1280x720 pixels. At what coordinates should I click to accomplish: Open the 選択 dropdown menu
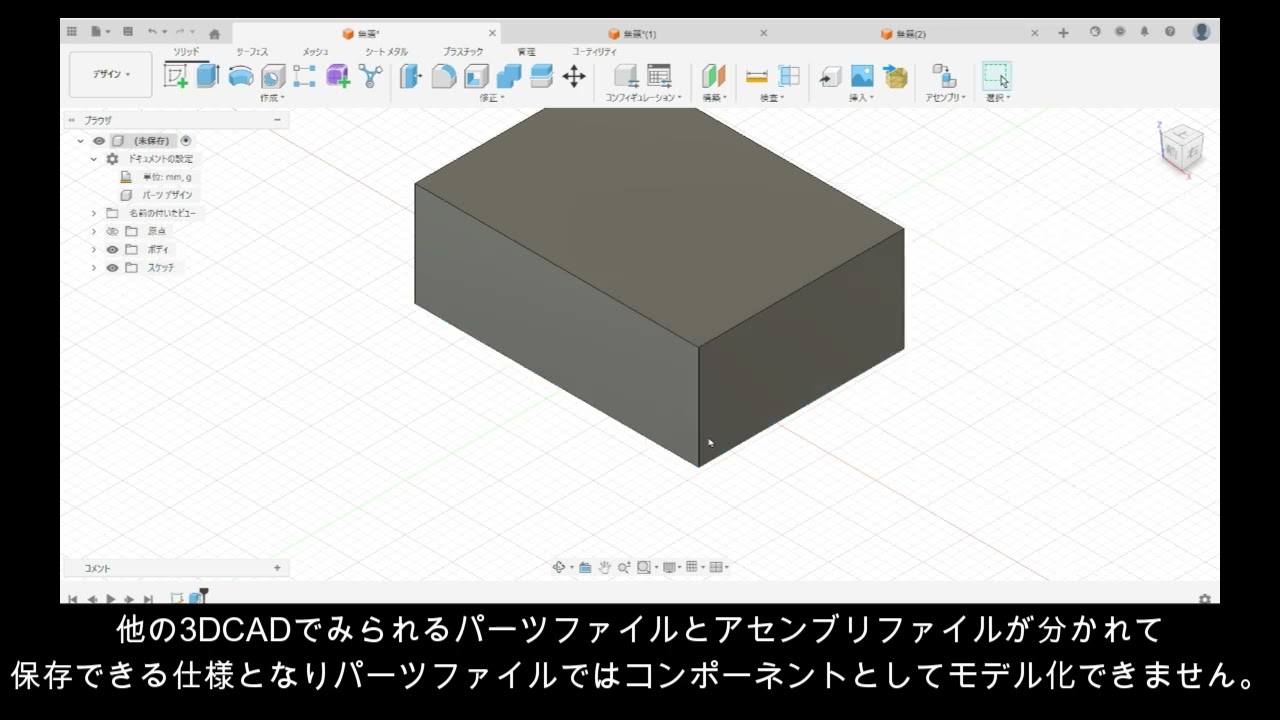click(998, 98)
